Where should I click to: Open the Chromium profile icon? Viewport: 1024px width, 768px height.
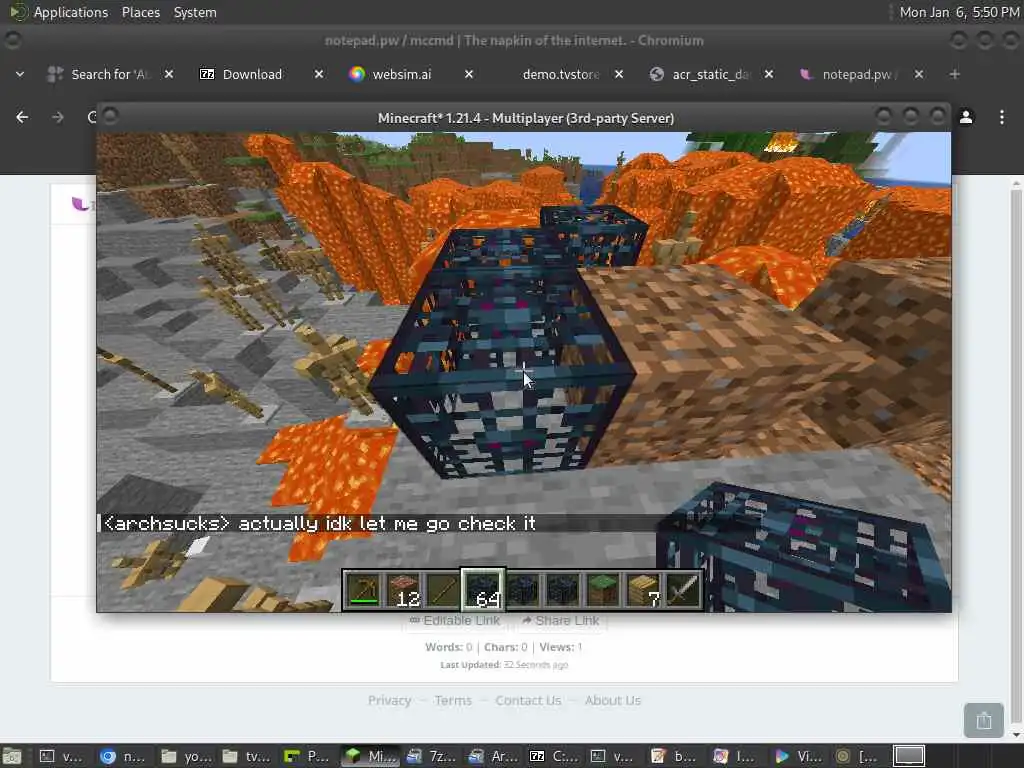click(x=966, y=117)
